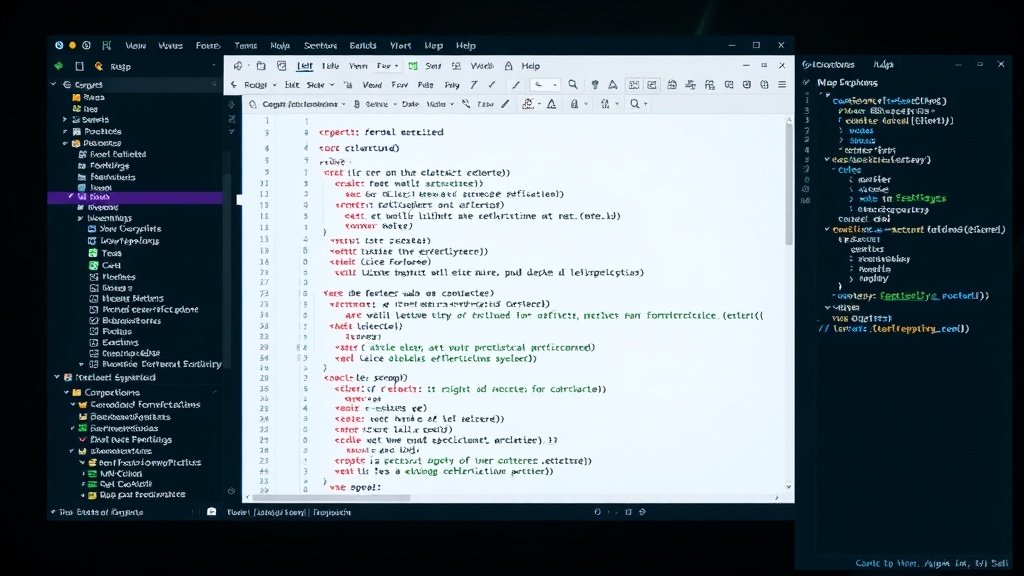Open the "Side" dropdown in the editor toolbar
Image resolution: width=1024 pixels, height=576 pixels.
320,85
